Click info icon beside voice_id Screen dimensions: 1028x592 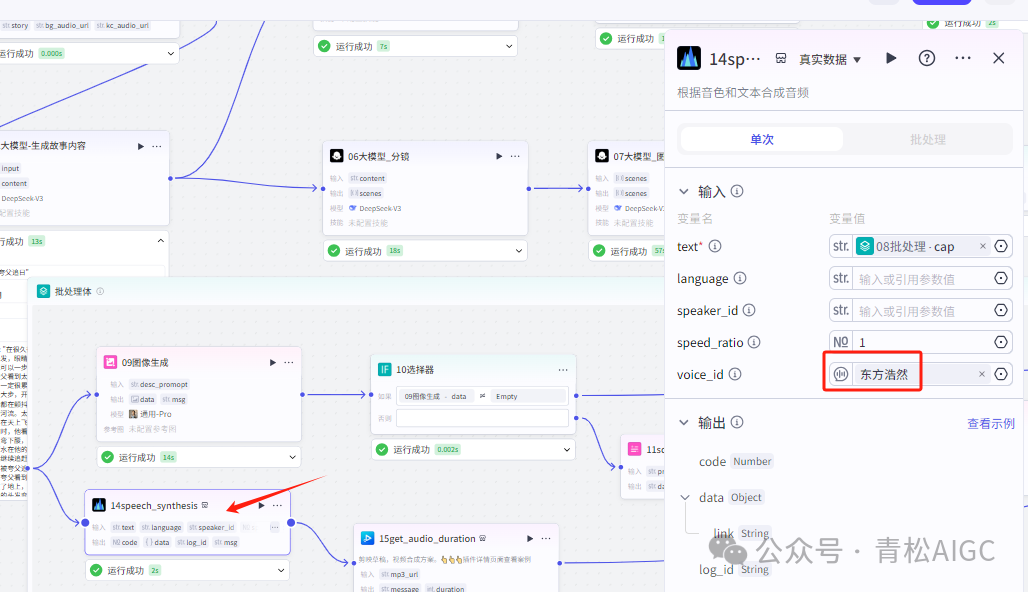tap(735, 374)
